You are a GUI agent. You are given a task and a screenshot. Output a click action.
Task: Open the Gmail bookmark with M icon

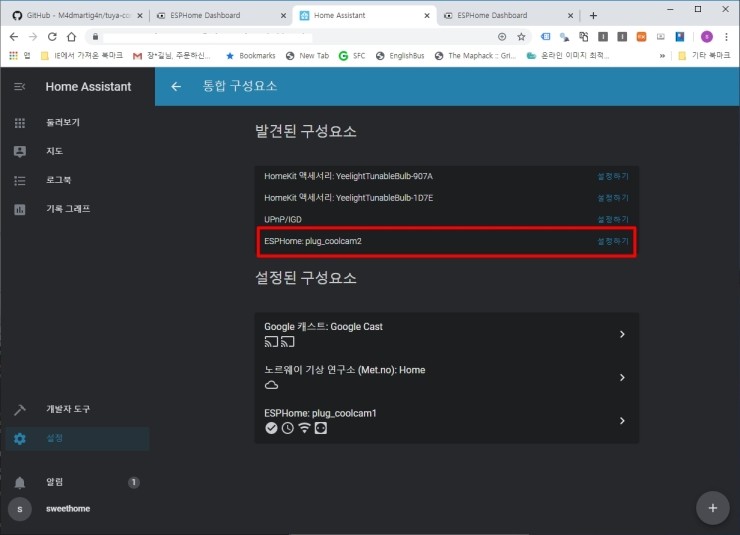172,56
